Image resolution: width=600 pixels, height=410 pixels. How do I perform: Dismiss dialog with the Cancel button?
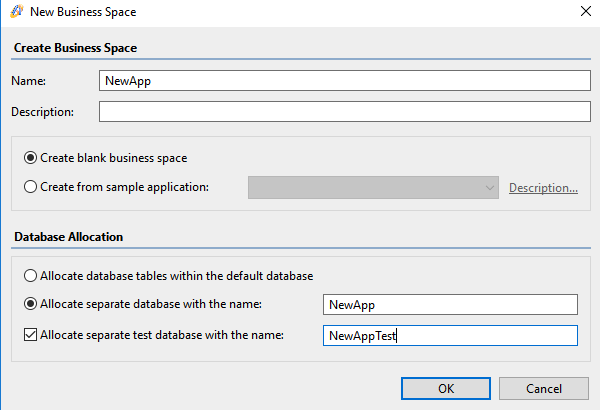[544, 389]
